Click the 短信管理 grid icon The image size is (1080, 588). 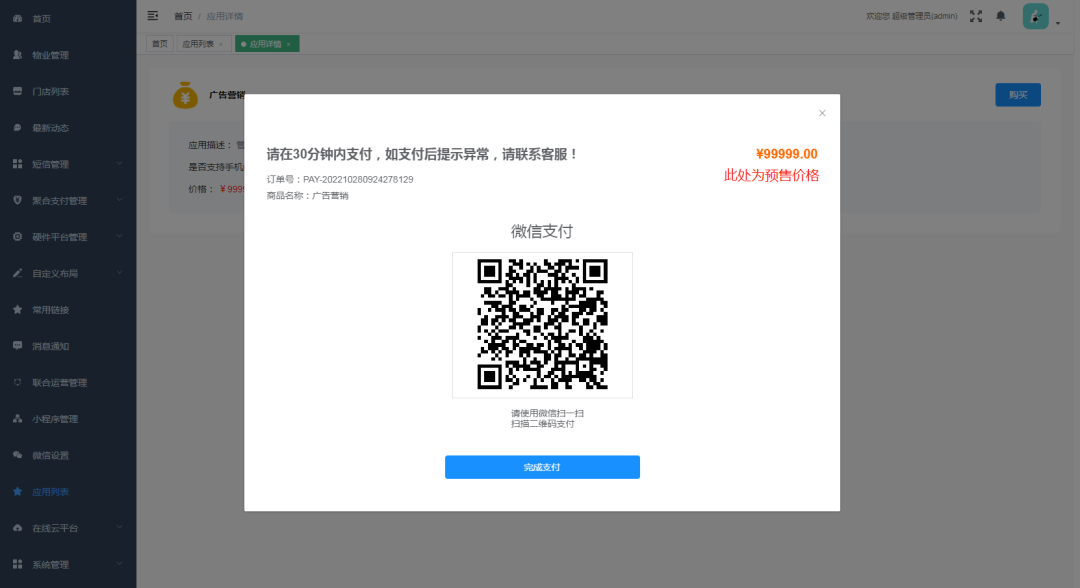(17, 164)
